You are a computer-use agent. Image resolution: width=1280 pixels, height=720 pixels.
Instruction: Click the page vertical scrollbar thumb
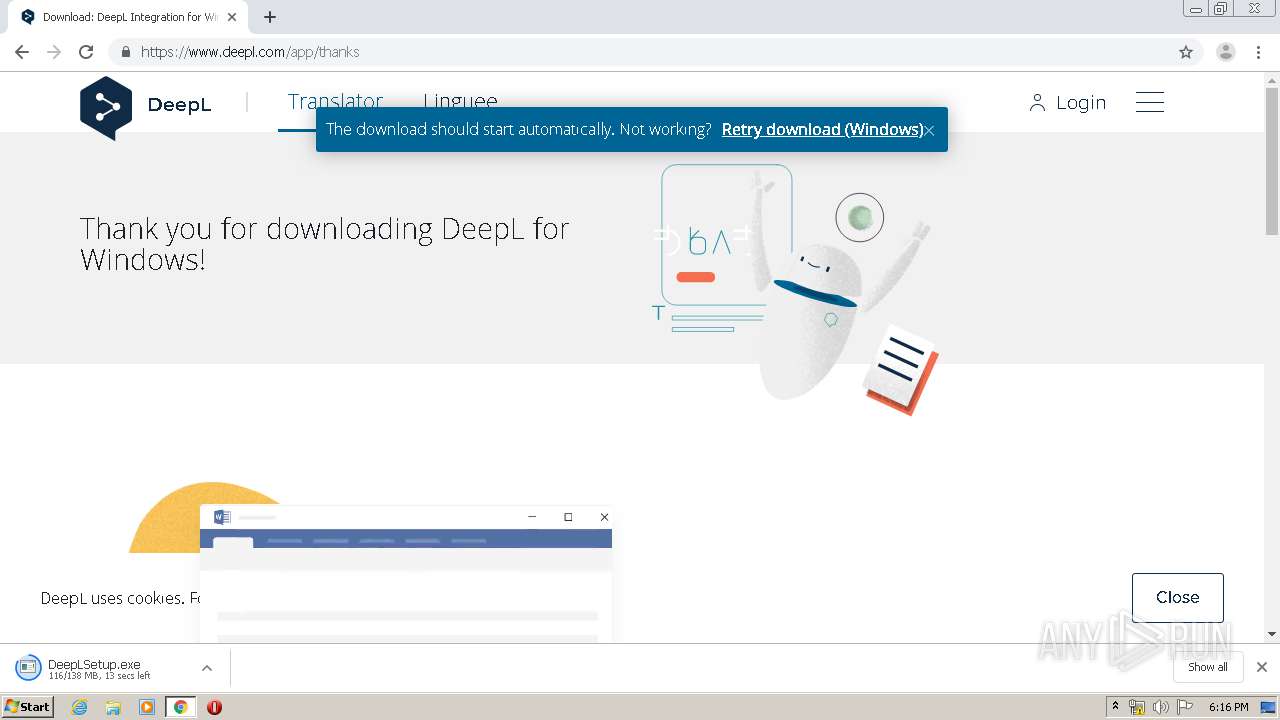pyautogui.click(x=1272, y=163)
